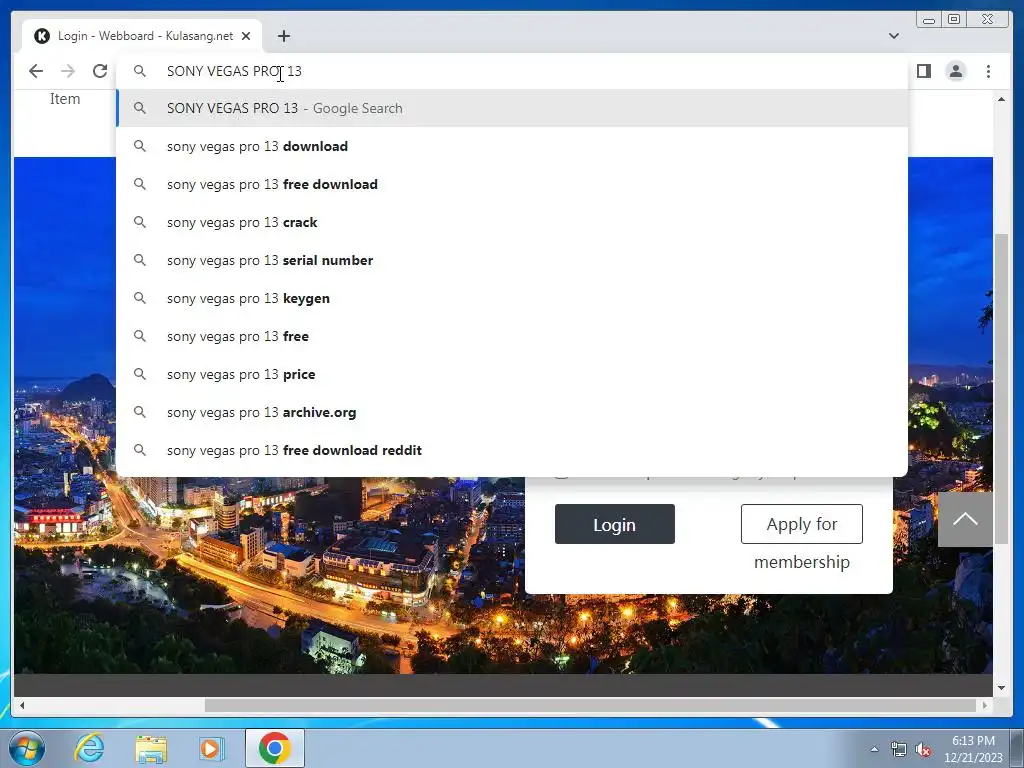The width and height of the screenshot is (1024, 768).
Task: Select 'sony vegas pro 13 download' suggestion
Action: click(512, 146)
